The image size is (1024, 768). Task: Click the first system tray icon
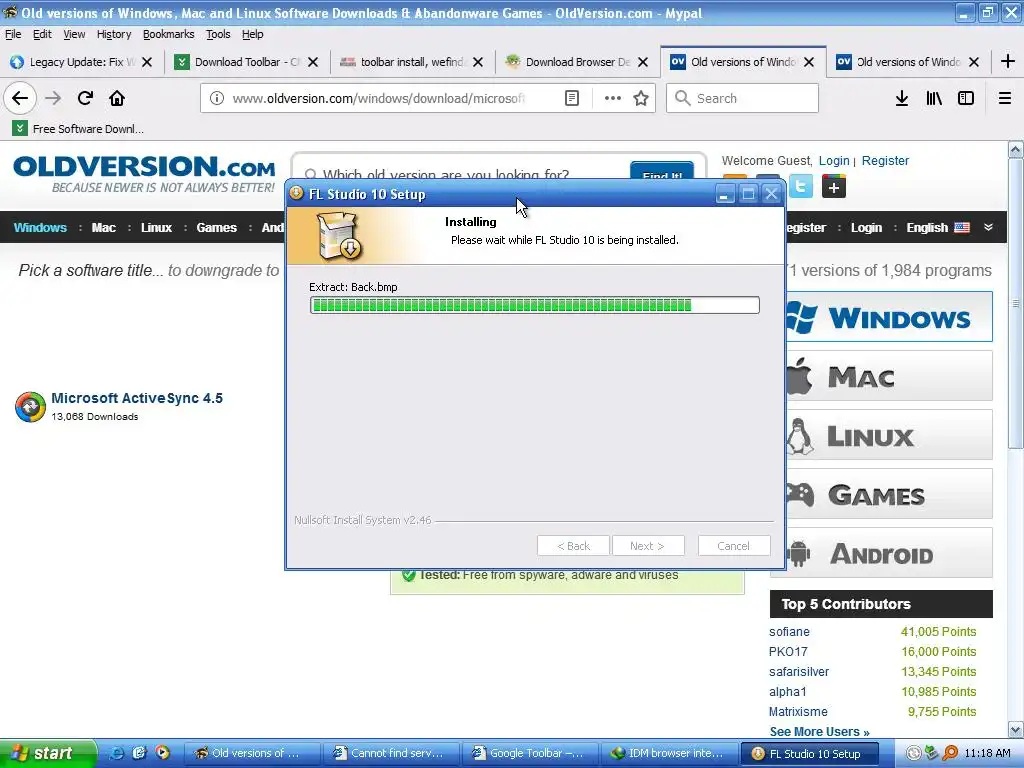(914, 753)
